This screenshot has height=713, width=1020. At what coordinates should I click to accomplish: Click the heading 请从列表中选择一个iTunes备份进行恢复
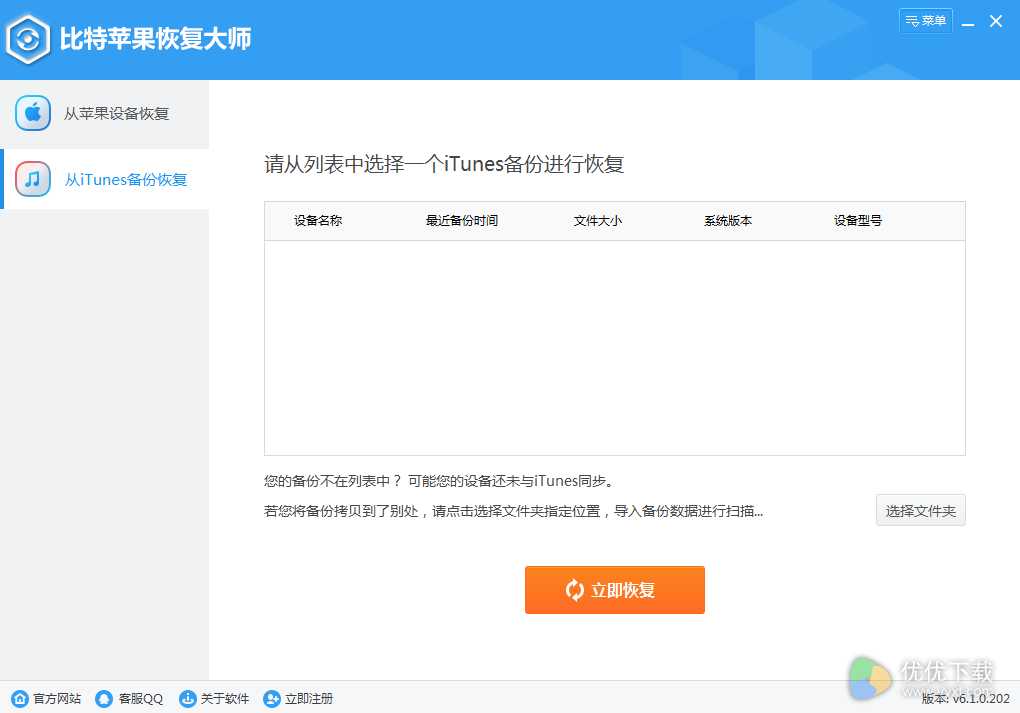[x=444, y=164]
